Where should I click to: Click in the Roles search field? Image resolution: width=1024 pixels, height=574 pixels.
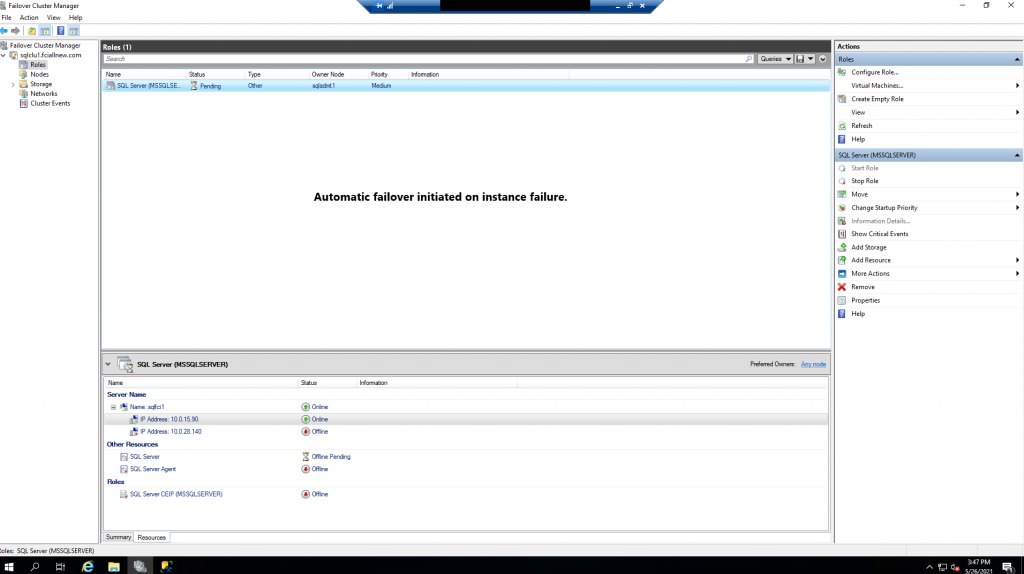click(423, 59)
